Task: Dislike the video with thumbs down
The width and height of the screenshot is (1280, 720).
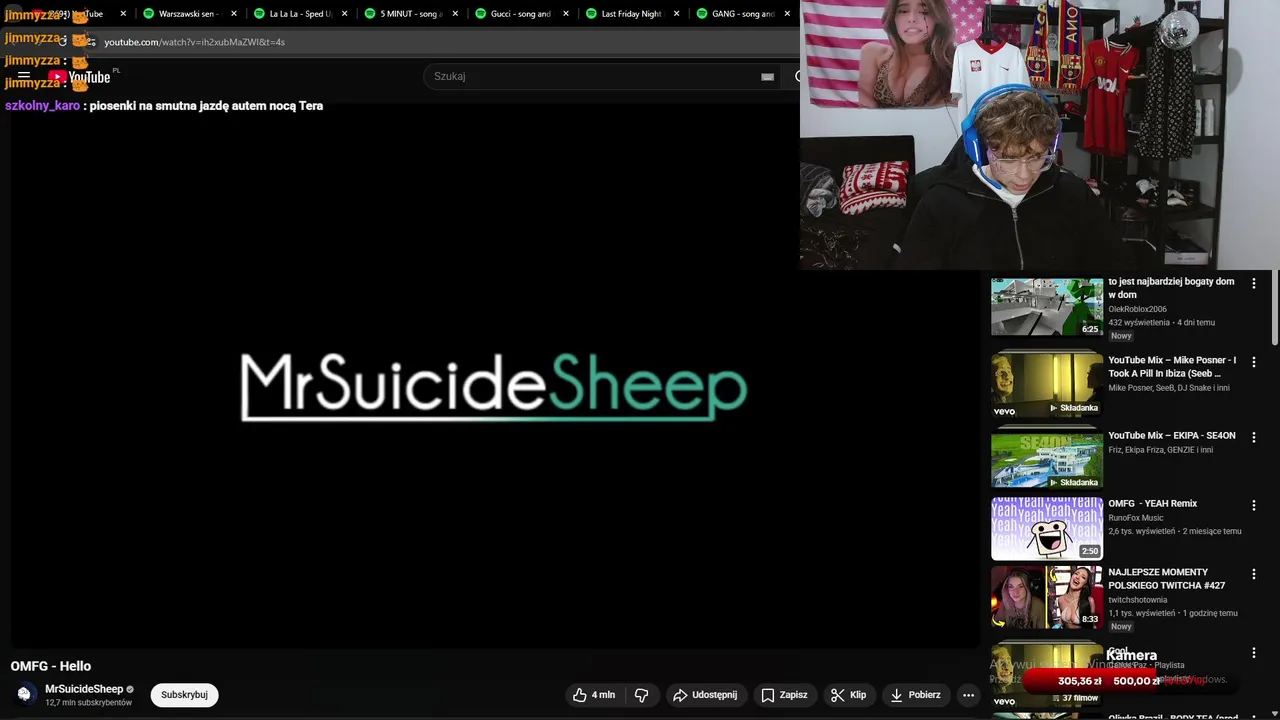Action: click(642, 695)
